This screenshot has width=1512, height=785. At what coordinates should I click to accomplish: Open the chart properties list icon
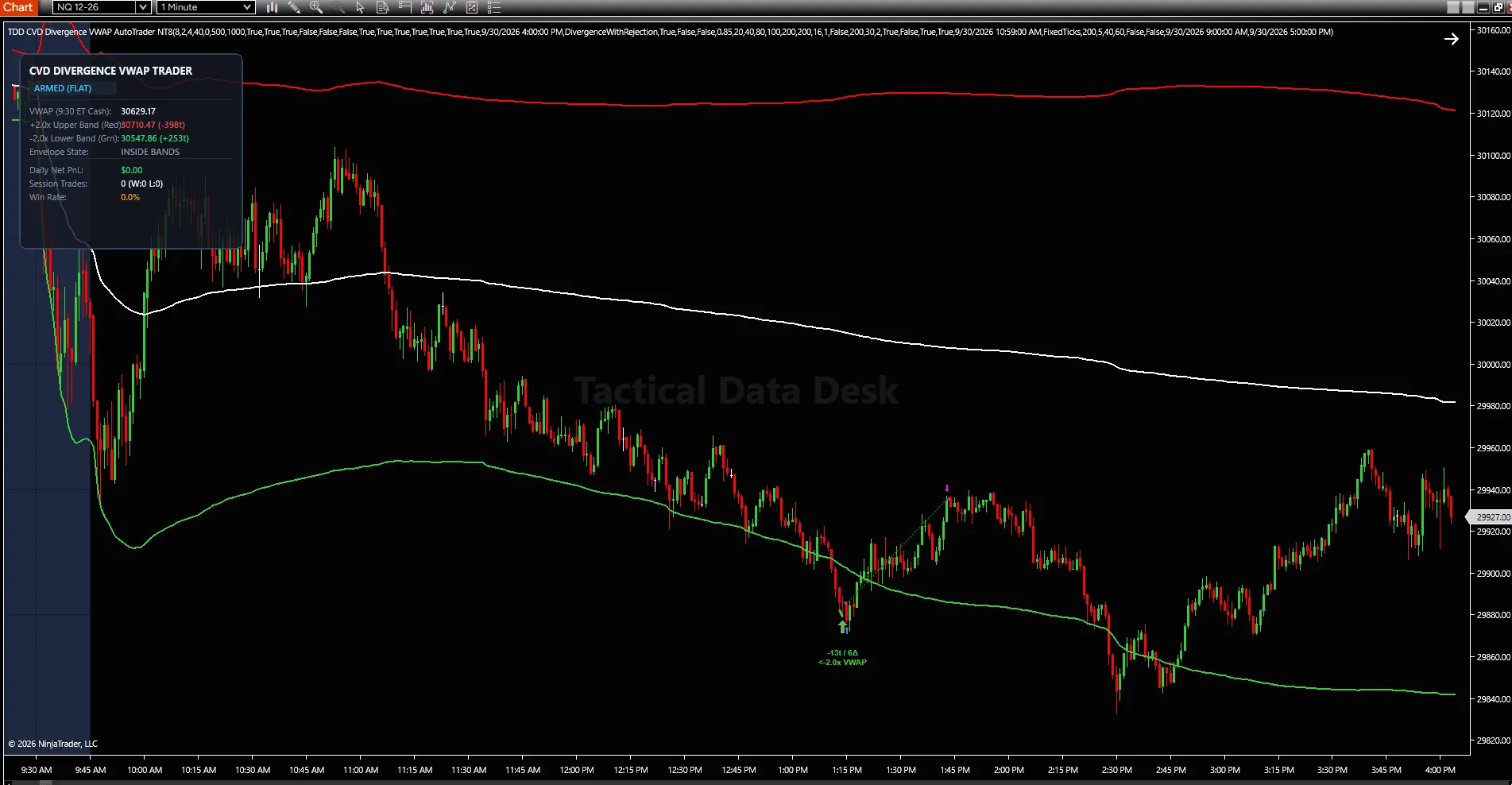493,7
